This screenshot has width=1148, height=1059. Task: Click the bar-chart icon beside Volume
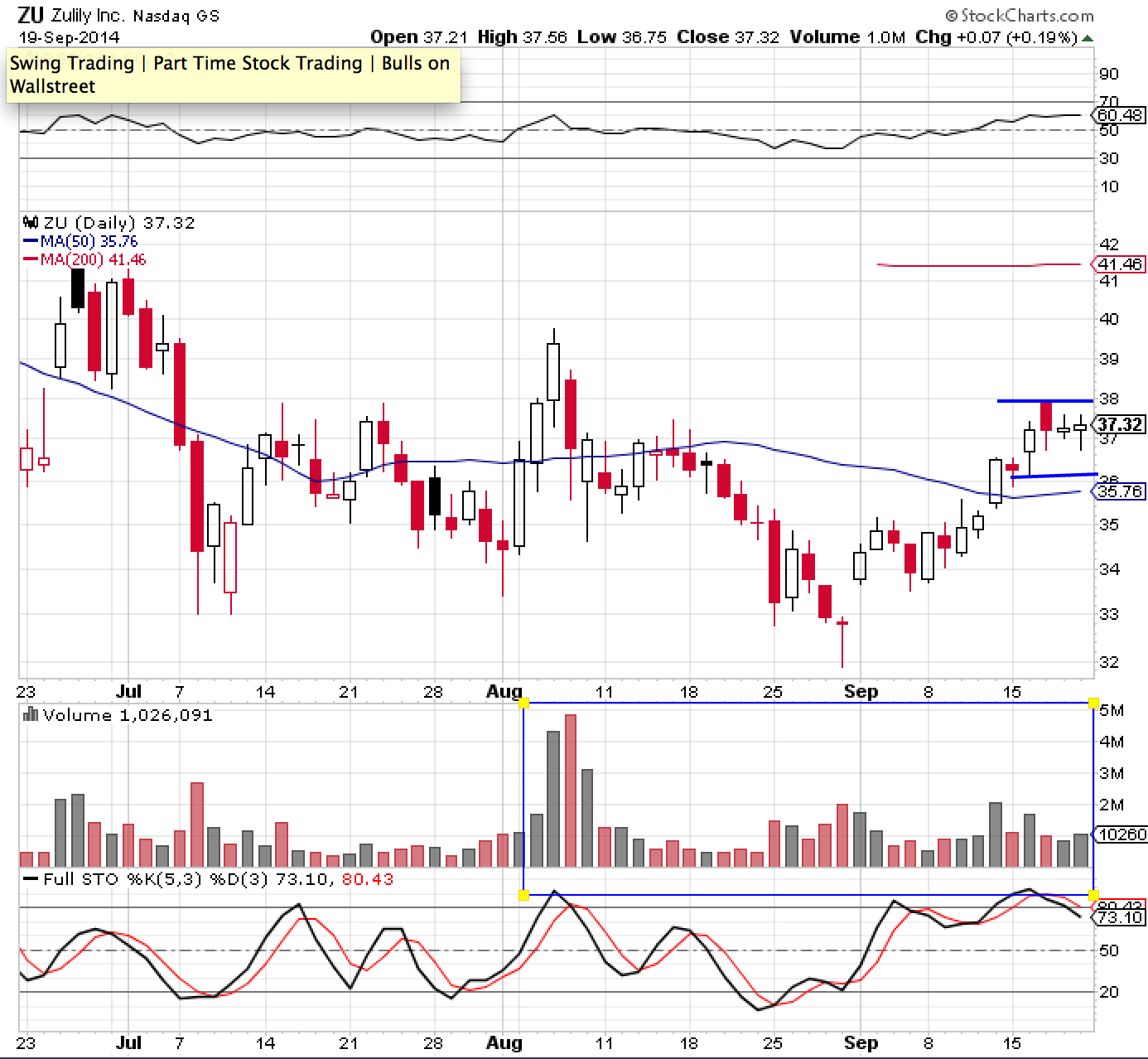point(31,714)
